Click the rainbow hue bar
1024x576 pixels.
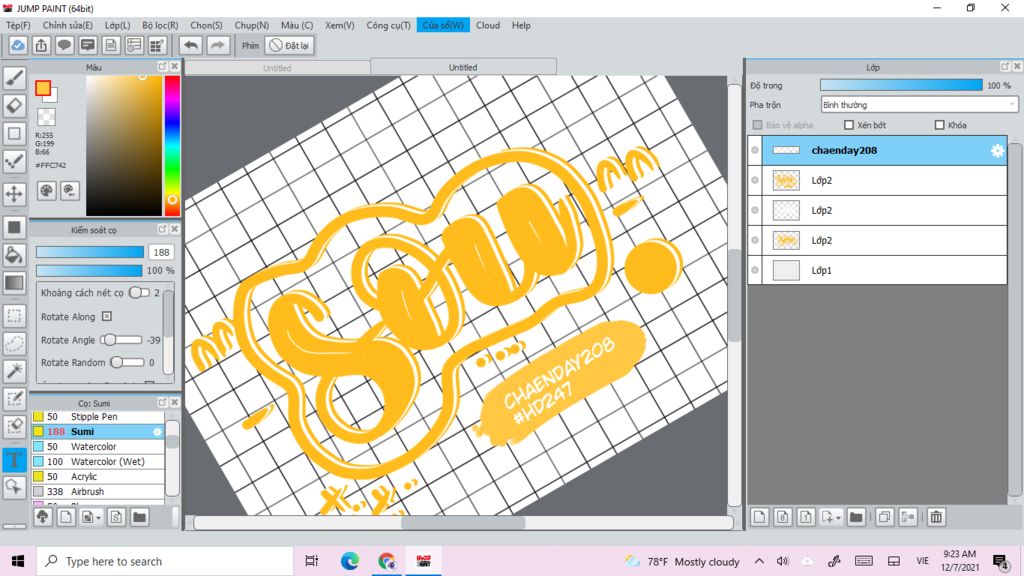click(x=172, y=145)
